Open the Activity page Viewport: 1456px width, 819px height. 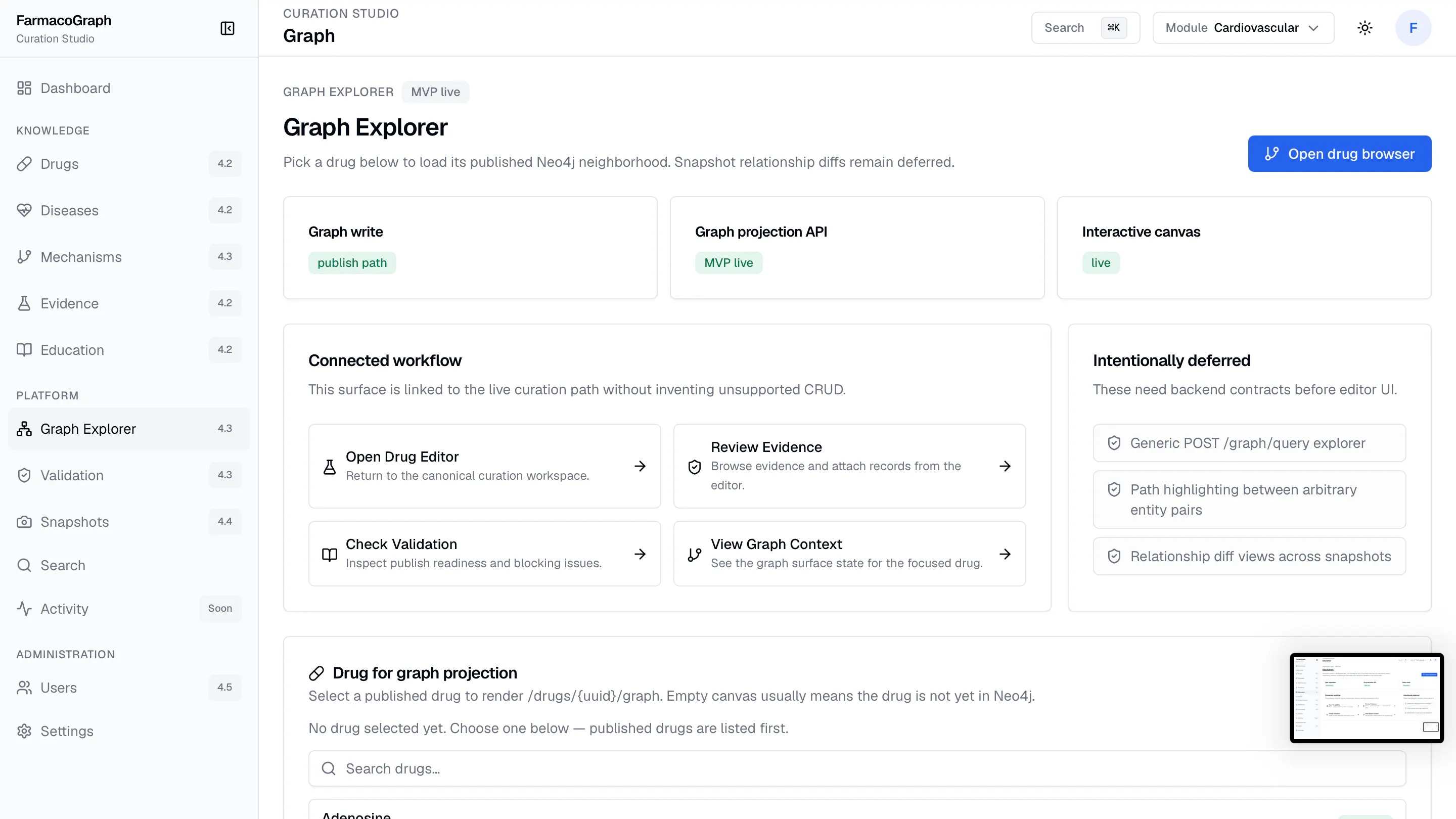129,609
